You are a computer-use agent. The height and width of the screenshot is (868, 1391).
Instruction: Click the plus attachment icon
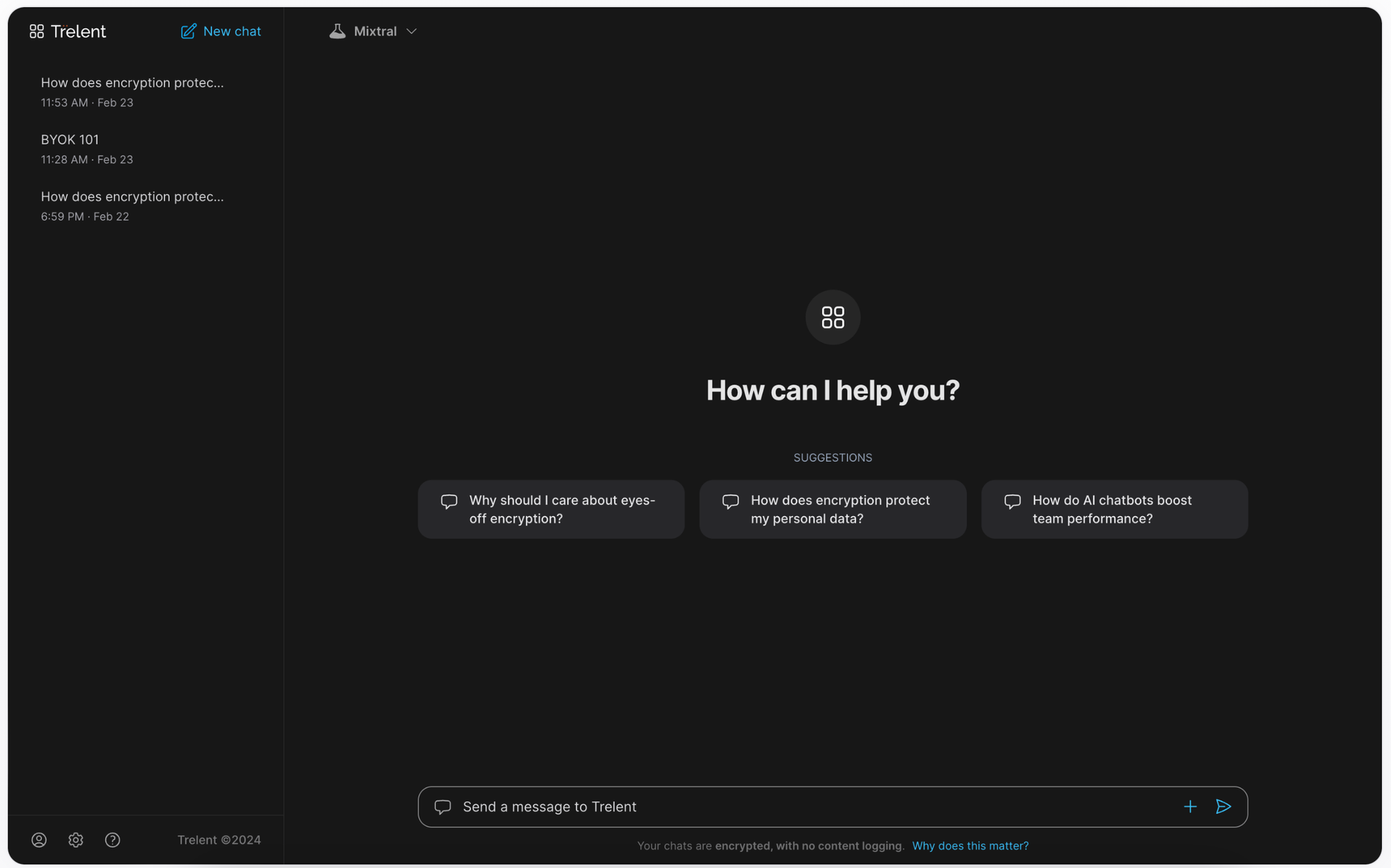pyautogui.click(x=1190, y=807)
